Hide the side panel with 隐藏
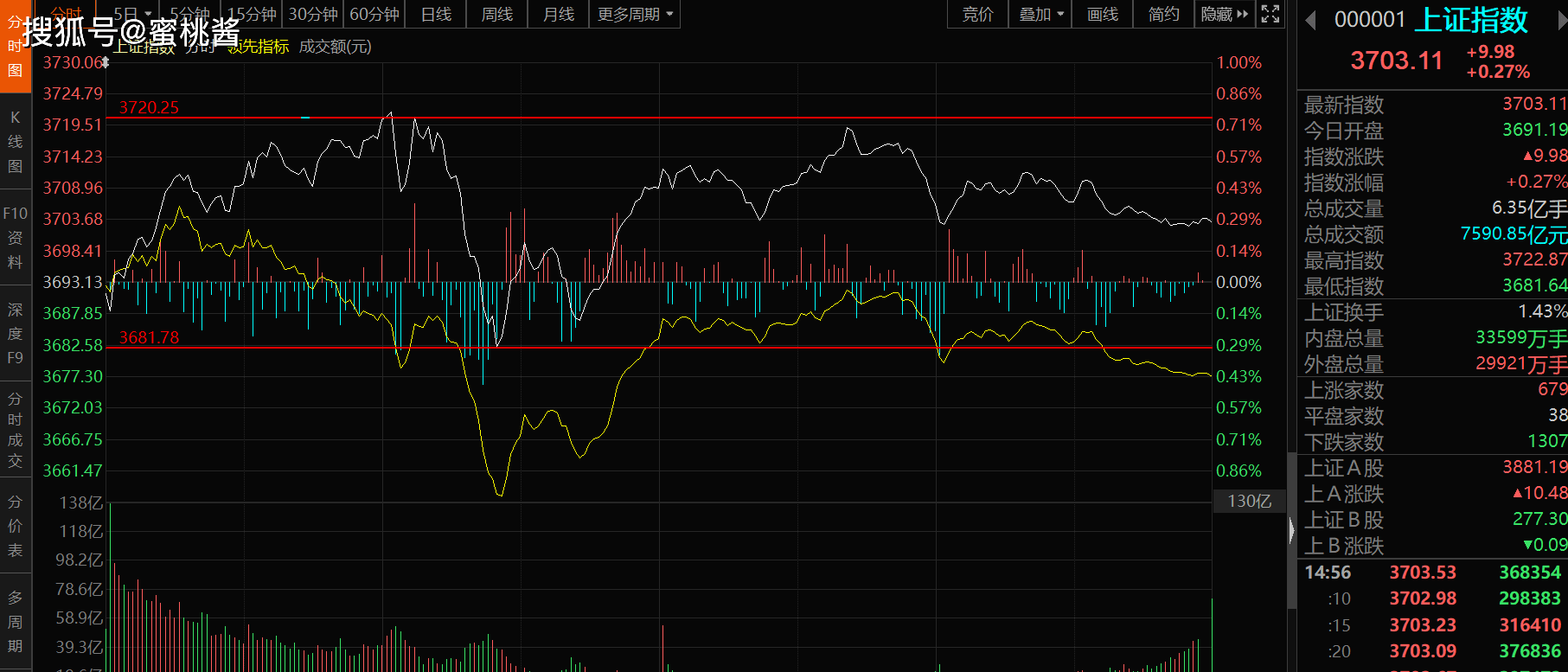This screenshot has width=1568, height=672. coord(1225,14)
